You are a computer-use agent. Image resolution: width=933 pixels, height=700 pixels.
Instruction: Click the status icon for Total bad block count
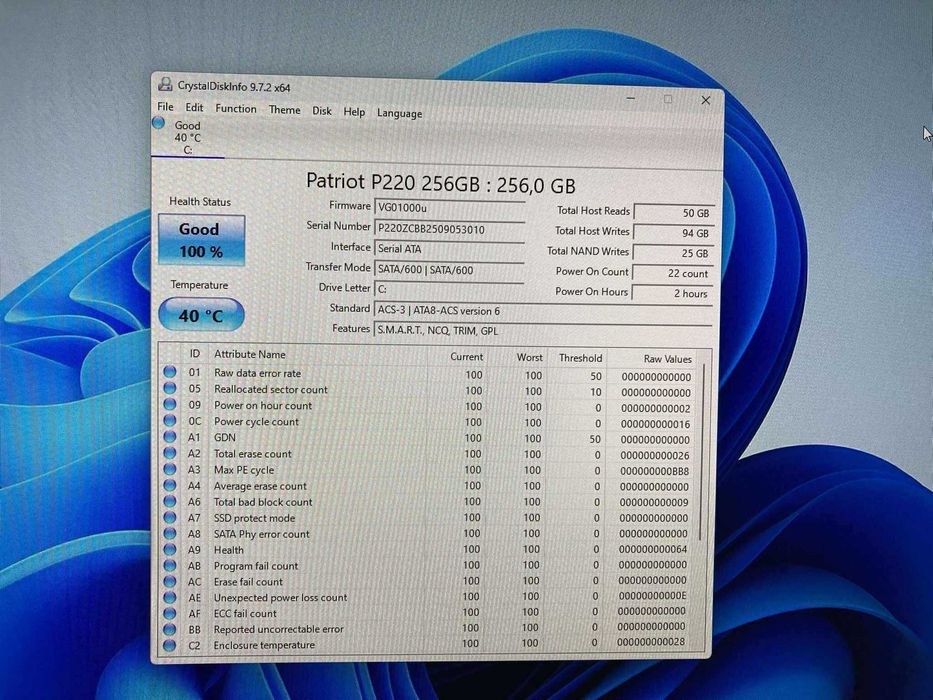[x=170, y=501]
